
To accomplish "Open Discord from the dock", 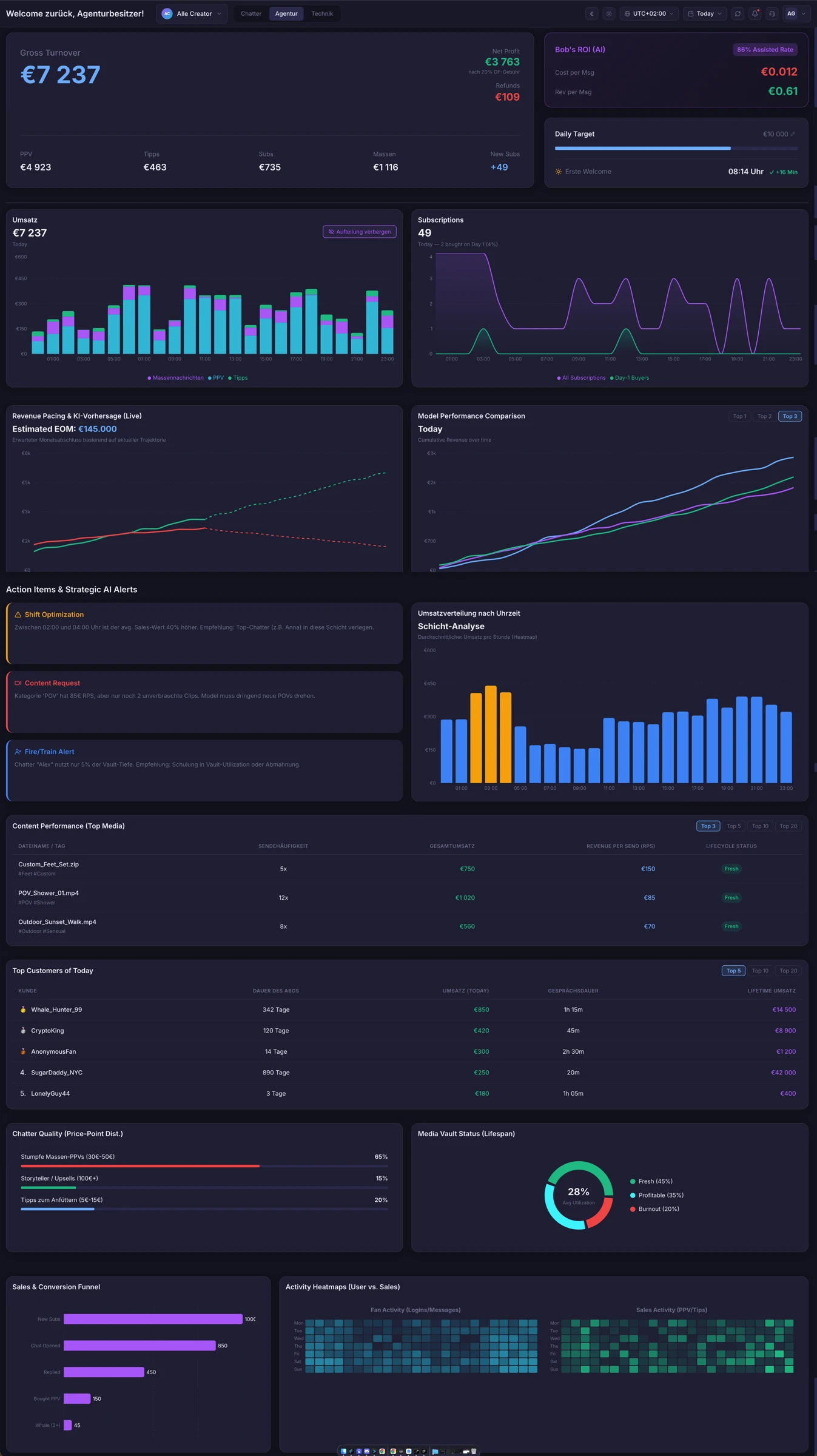I will click(x=367, y=1451).
